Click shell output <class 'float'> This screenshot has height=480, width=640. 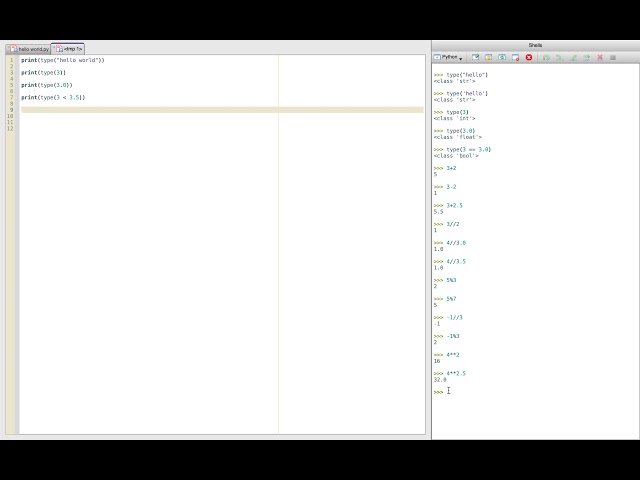458,137
